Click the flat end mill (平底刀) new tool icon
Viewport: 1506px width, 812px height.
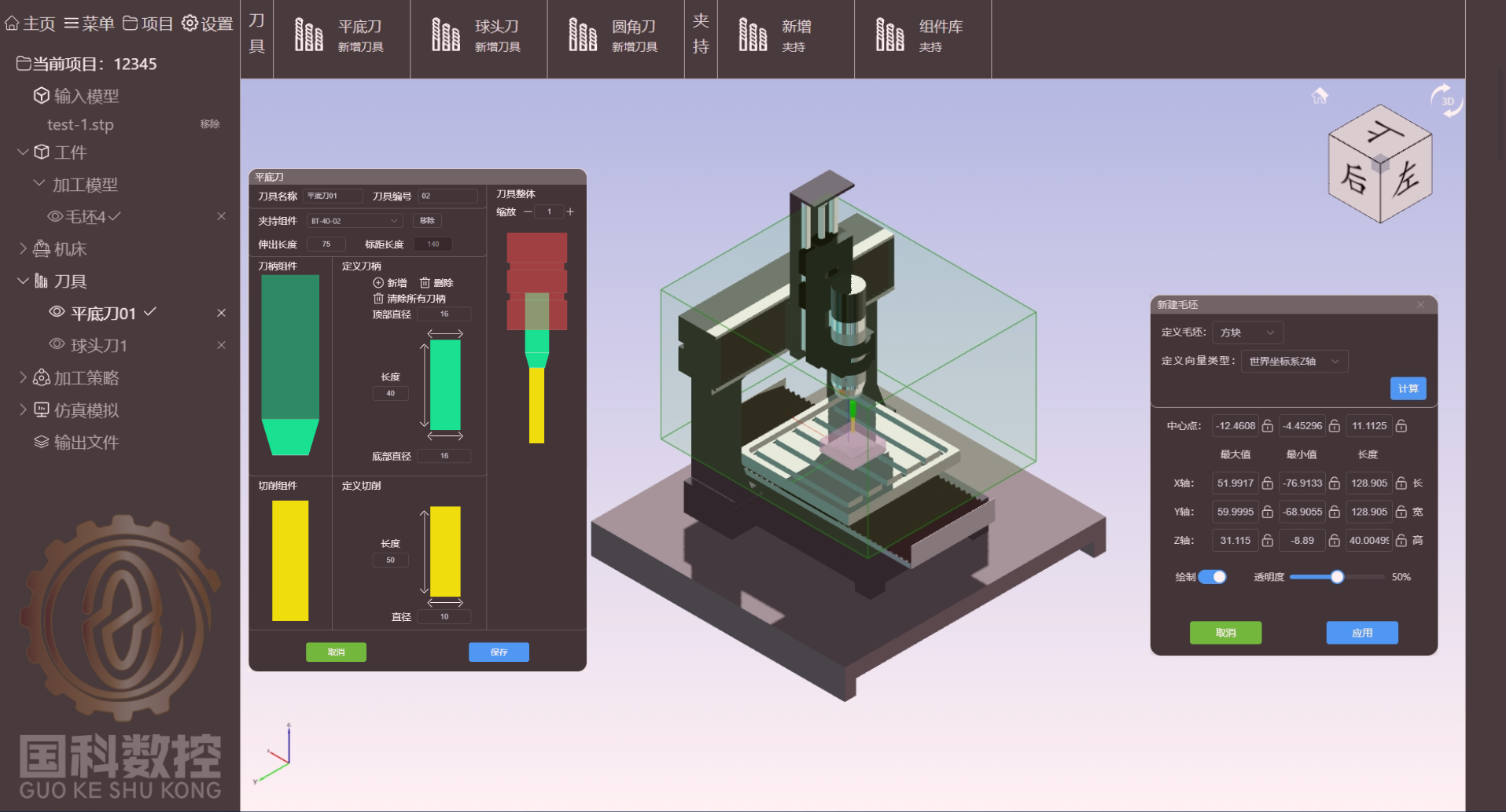(308, 35)
